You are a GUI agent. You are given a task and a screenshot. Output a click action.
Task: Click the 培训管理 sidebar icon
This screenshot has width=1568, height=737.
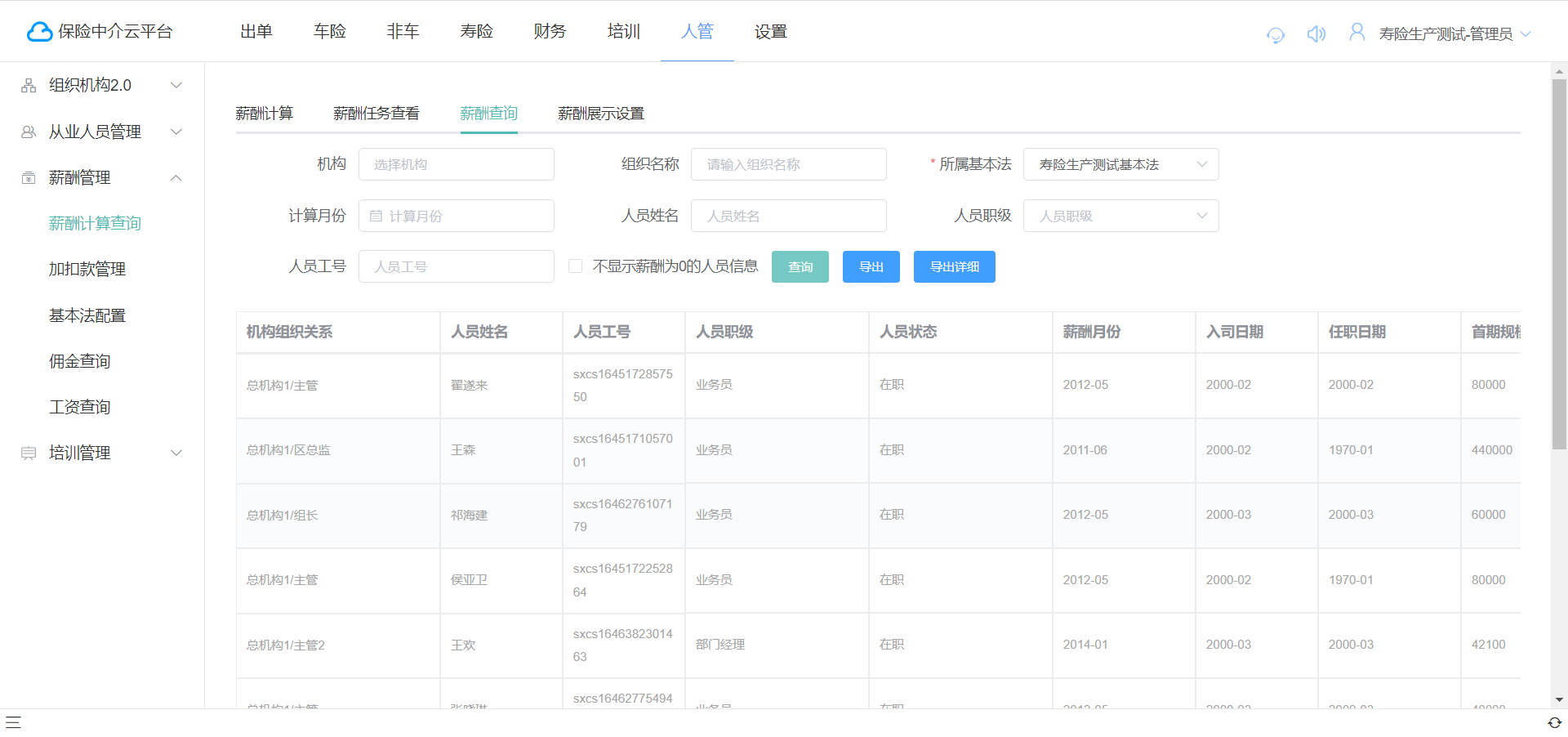29,453
